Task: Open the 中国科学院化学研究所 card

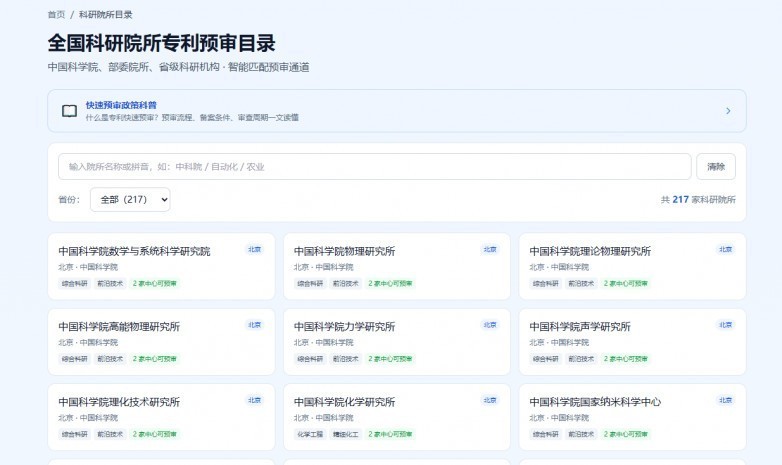Action: click(397, 417)
